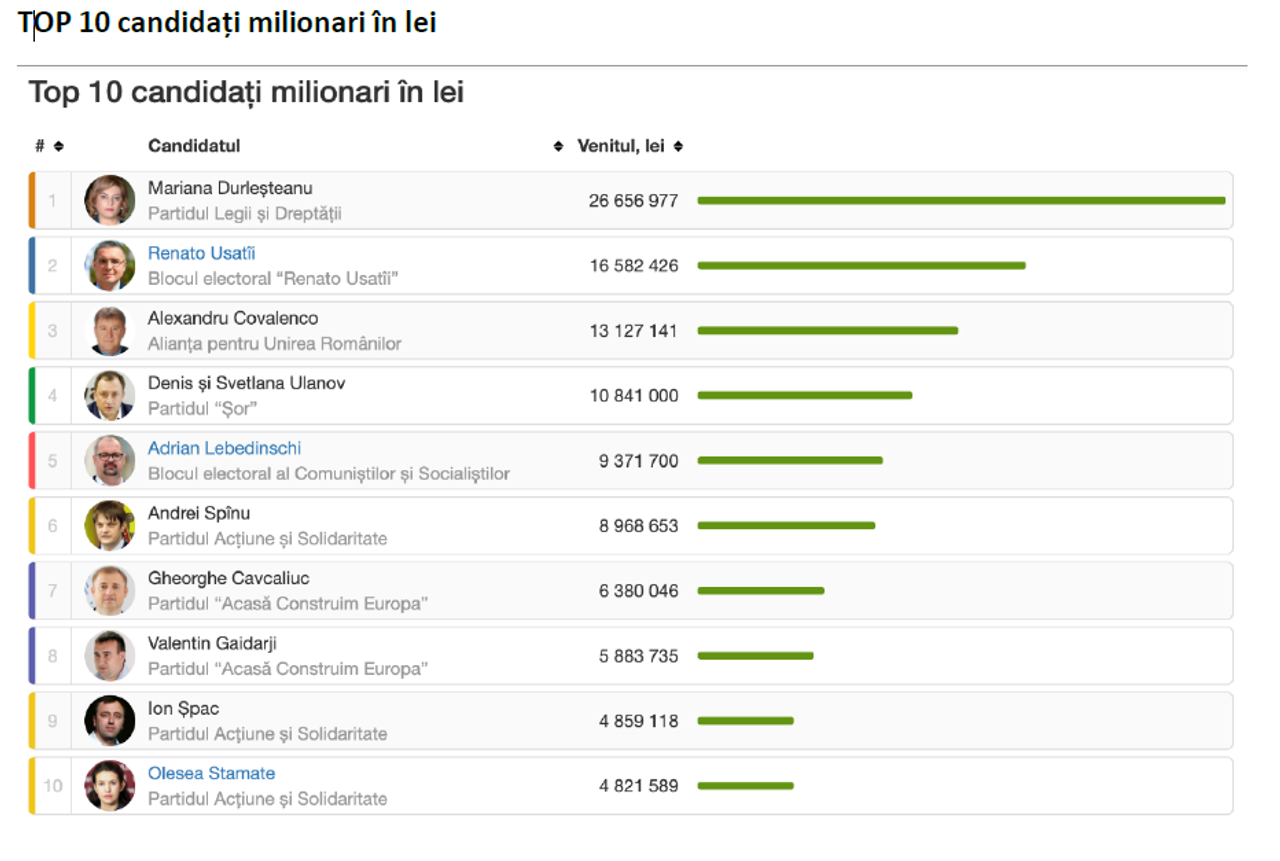Click the income value 10 841 000
The height and width of the screenshot is (861, 1280).
click(x=633, y=396)
